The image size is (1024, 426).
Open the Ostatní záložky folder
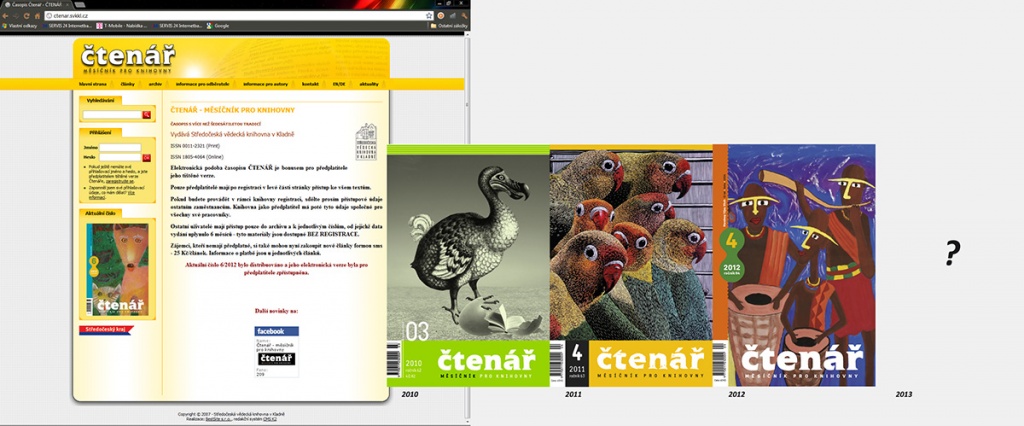(x=450, y=25)
